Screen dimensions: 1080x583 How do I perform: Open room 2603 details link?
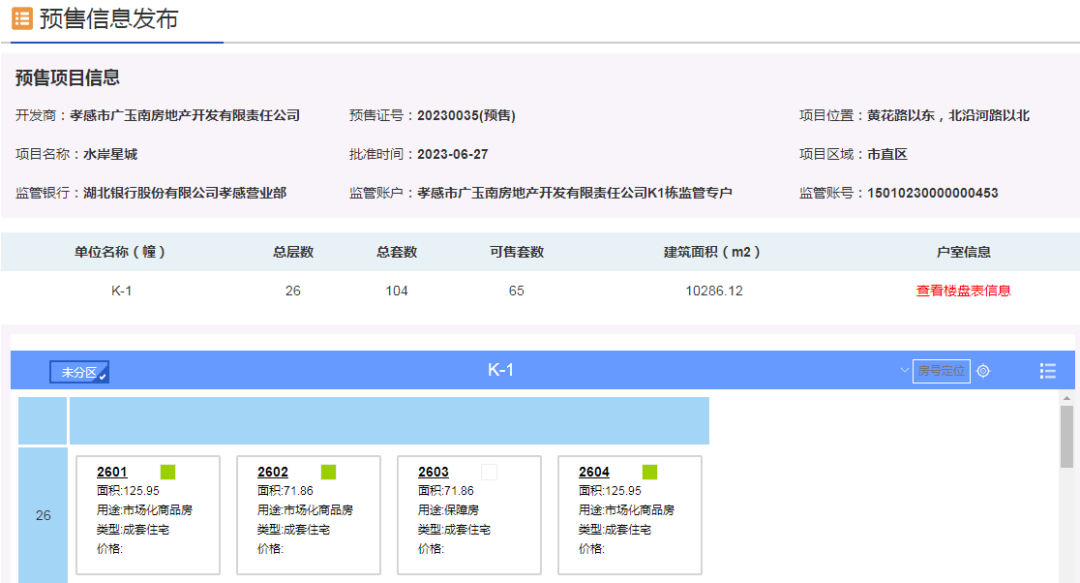[x=433, y=472]
